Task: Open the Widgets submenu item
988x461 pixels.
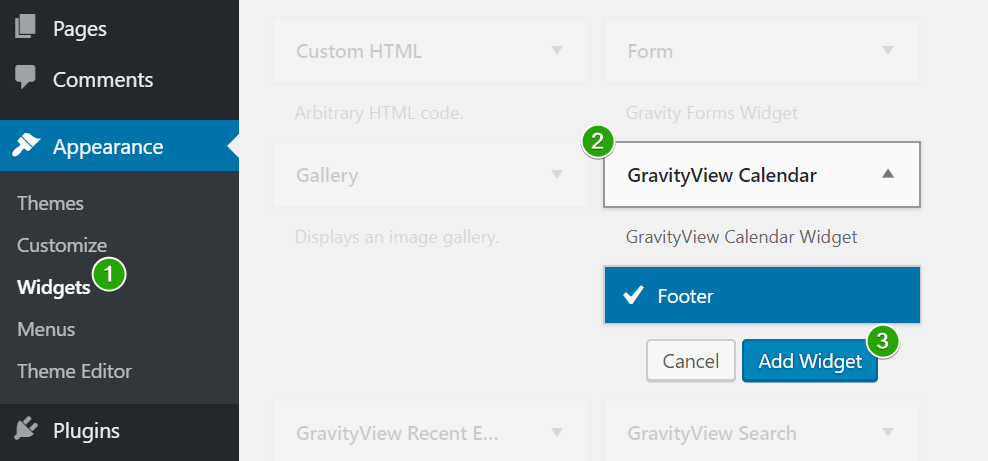Action: pyautogui.click(x=54, y=287)
